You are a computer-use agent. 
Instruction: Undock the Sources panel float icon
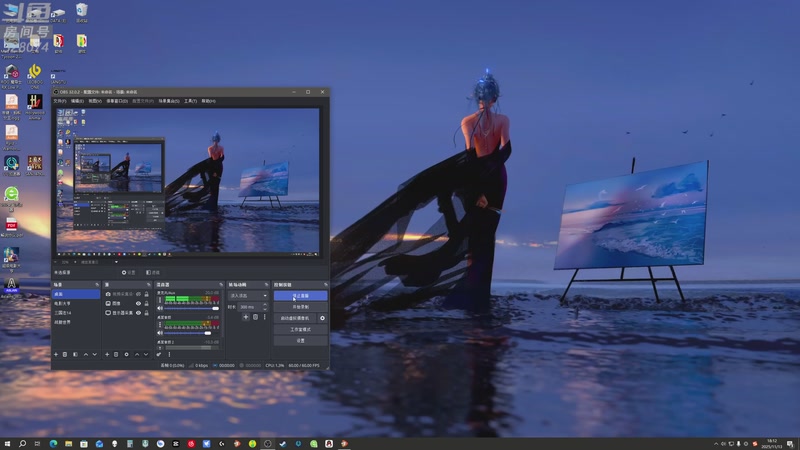[149, 285]
